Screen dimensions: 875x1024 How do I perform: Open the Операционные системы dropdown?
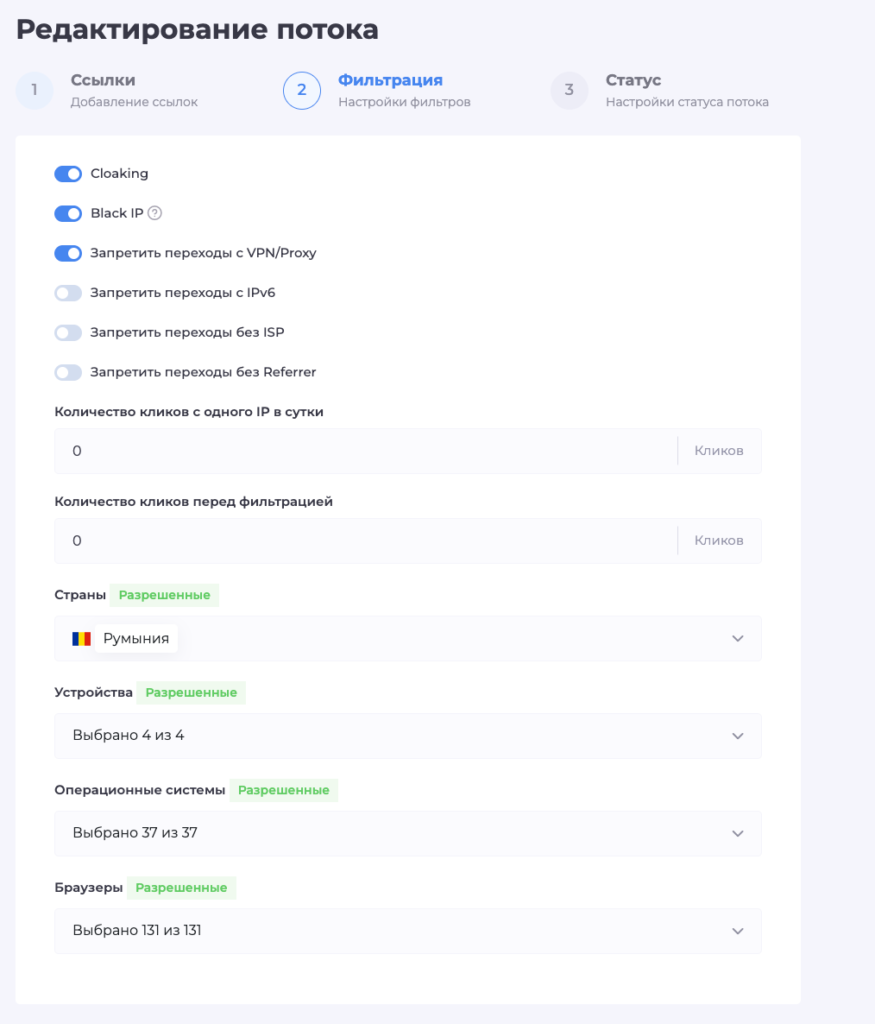pyautogui.click(x=408, y=833)
